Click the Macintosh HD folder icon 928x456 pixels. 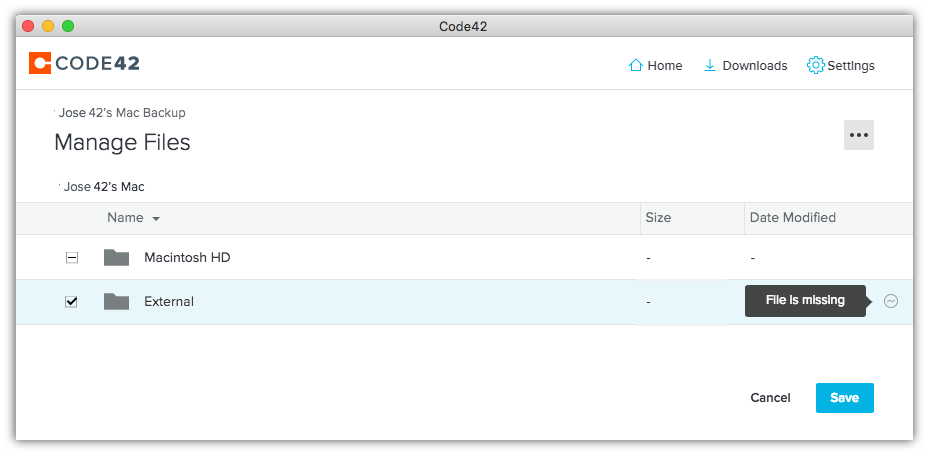coord(117,258)
